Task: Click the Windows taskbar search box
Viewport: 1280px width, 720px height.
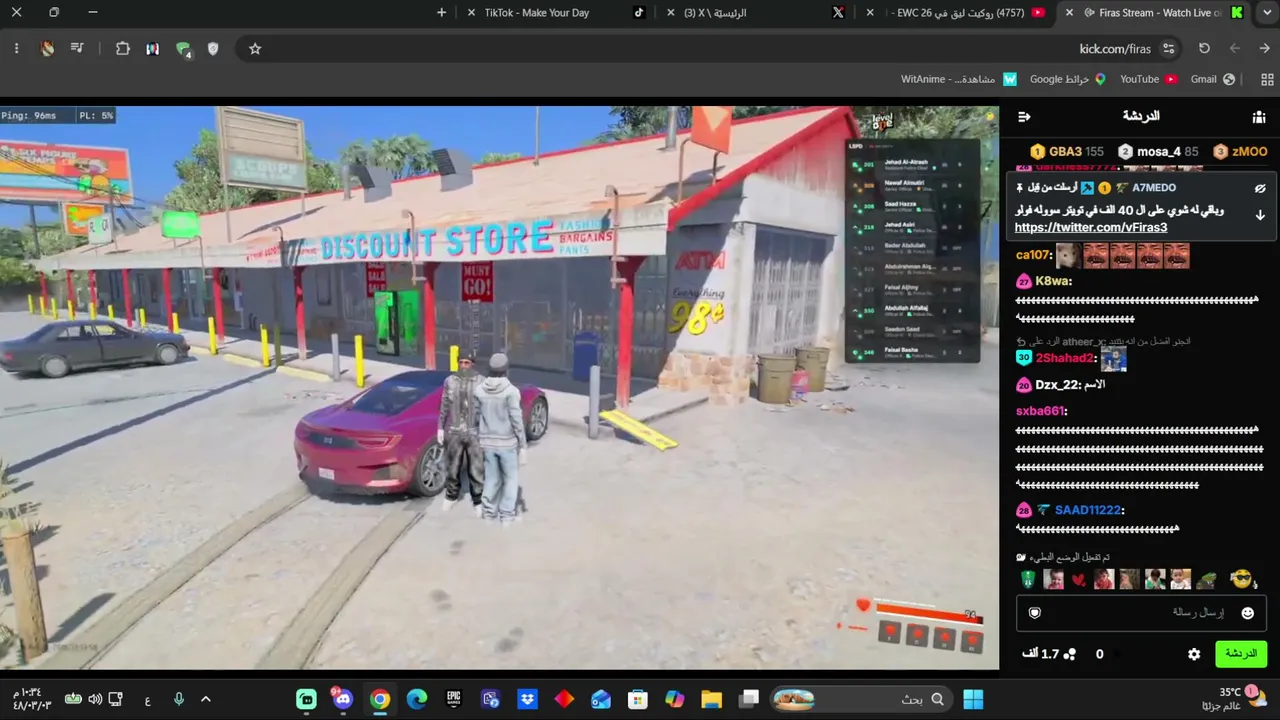Action: (x=861, y=699)
